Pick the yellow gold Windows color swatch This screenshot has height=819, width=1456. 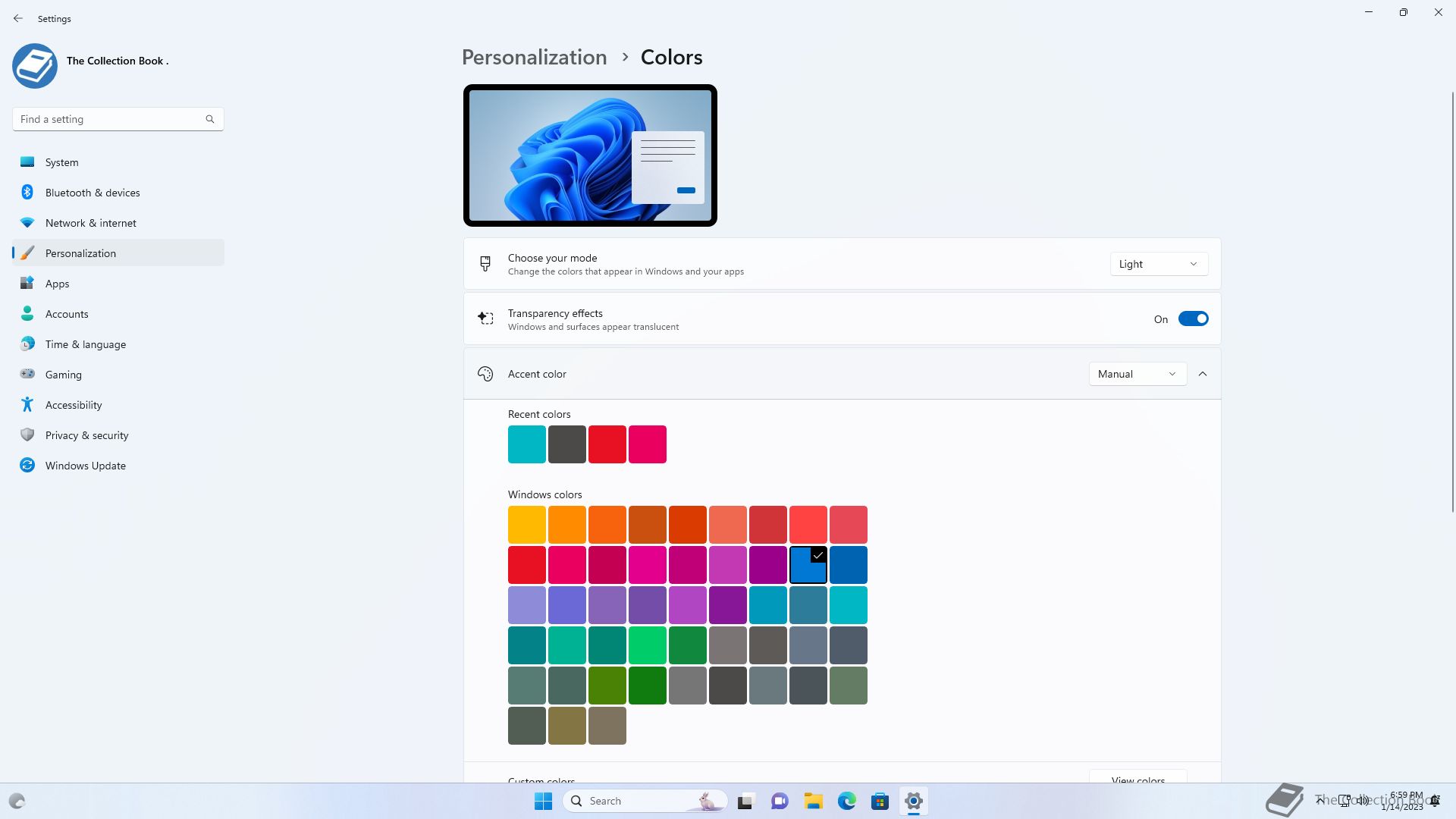coord(527,525)
